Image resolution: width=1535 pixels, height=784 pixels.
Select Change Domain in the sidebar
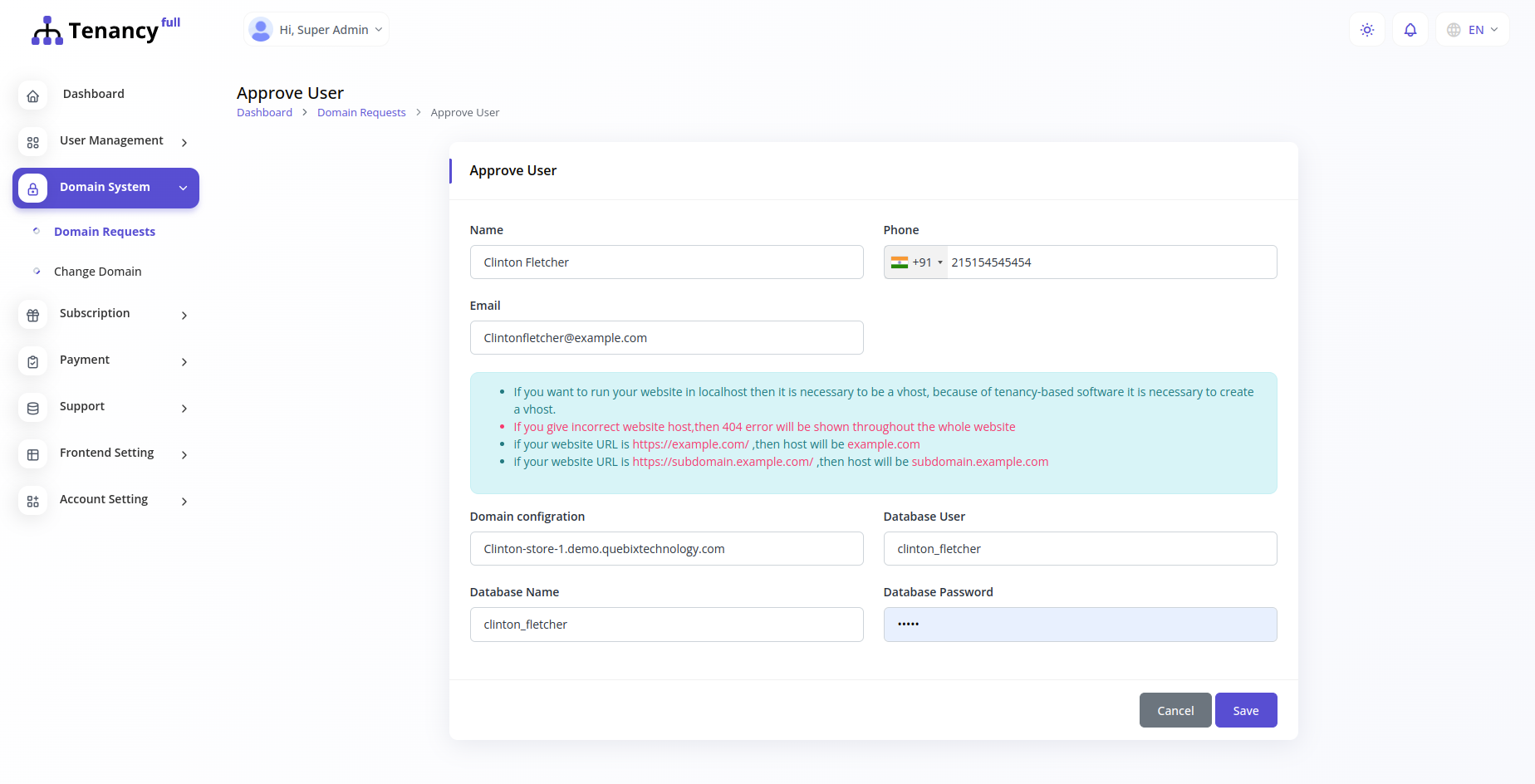[97, 272]
